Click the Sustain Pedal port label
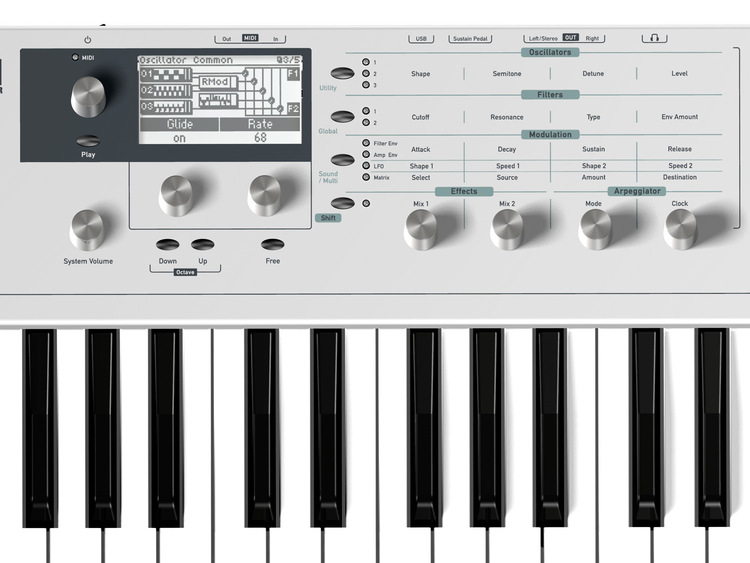 coord(470,39)
